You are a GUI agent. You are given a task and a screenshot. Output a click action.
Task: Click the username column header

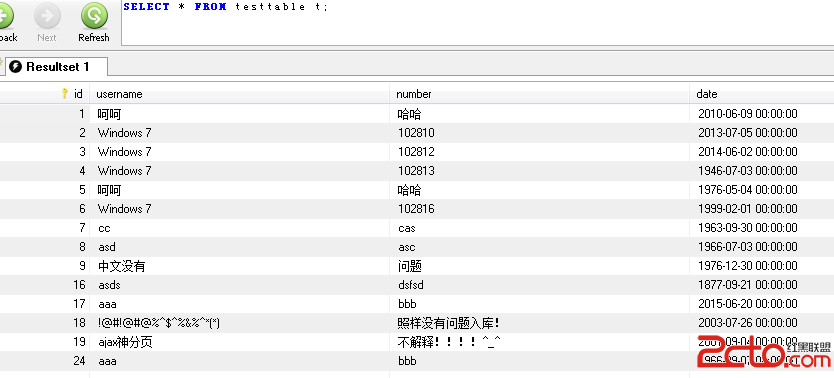click(x=239, y=94)
